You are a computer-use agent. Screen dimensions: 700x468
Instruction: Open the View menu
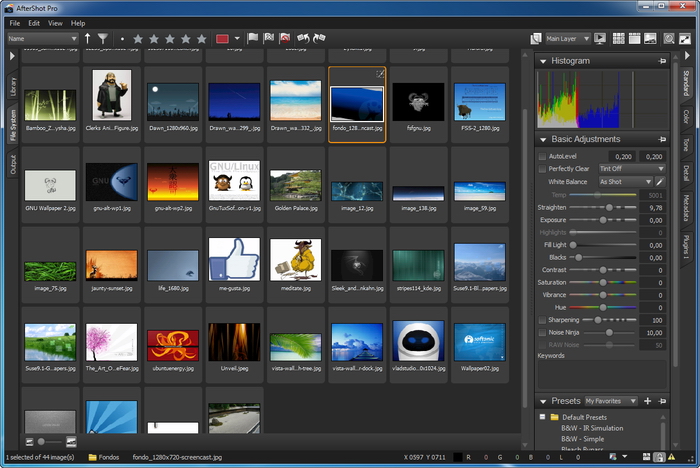55,22
